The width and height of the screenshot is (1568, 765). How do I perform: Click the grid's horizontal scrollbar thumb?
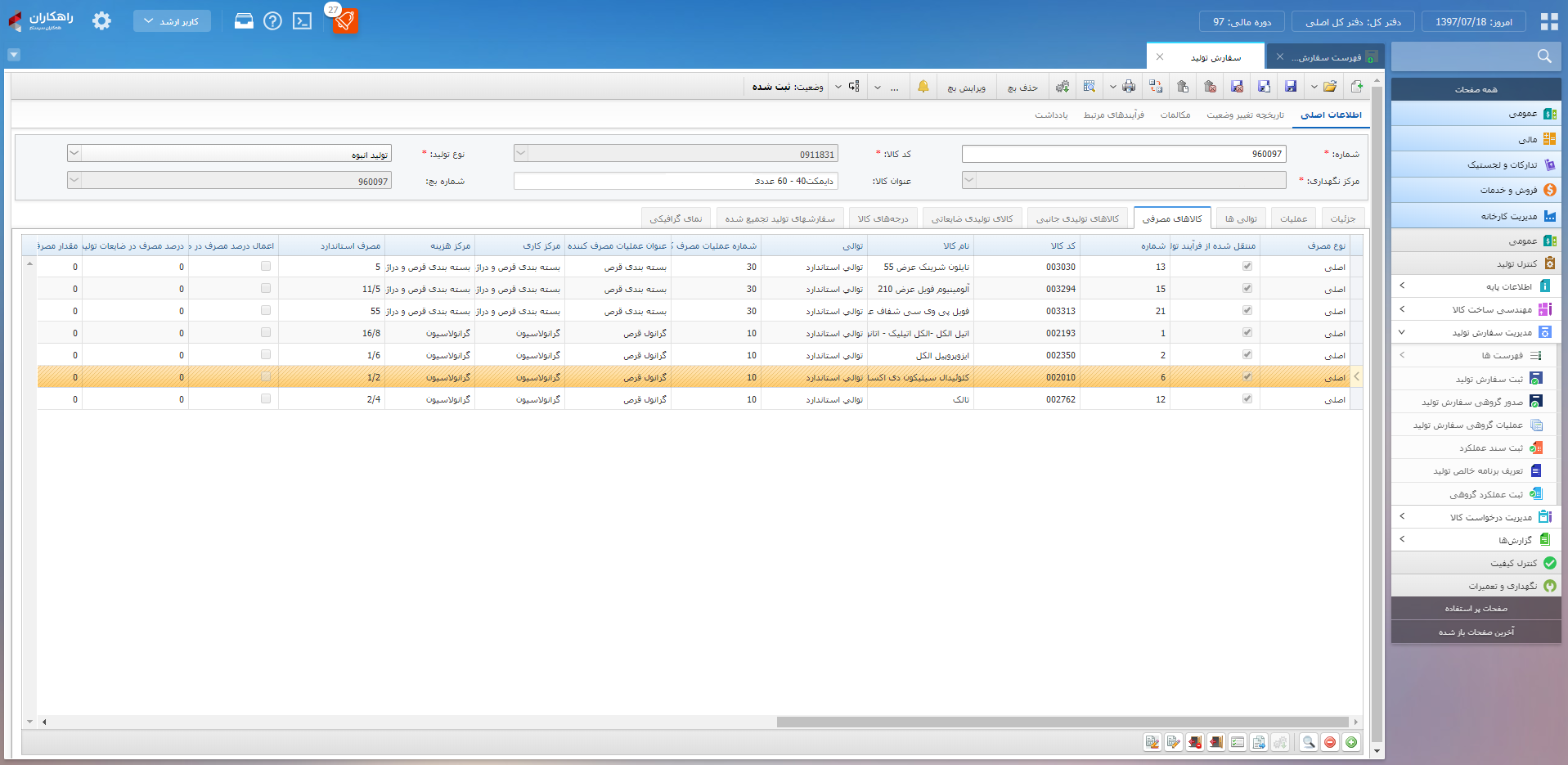(x=1062, y=722)
